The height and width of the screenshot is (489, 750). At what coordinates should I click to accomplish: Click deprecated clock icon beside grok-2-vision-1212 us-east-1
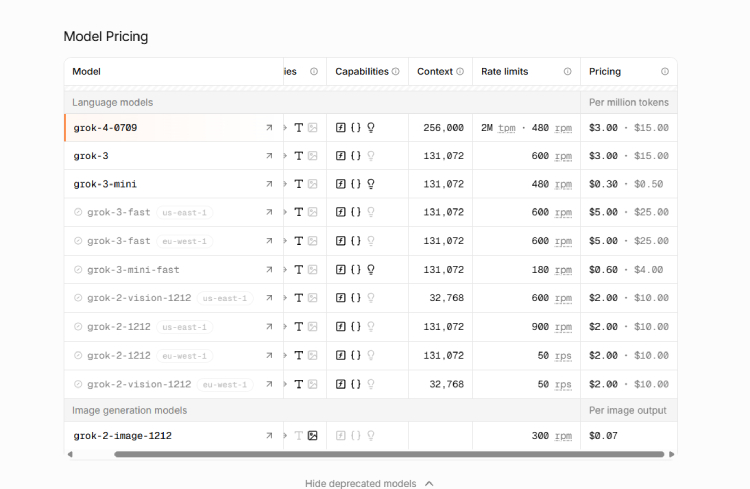point(78,298)
